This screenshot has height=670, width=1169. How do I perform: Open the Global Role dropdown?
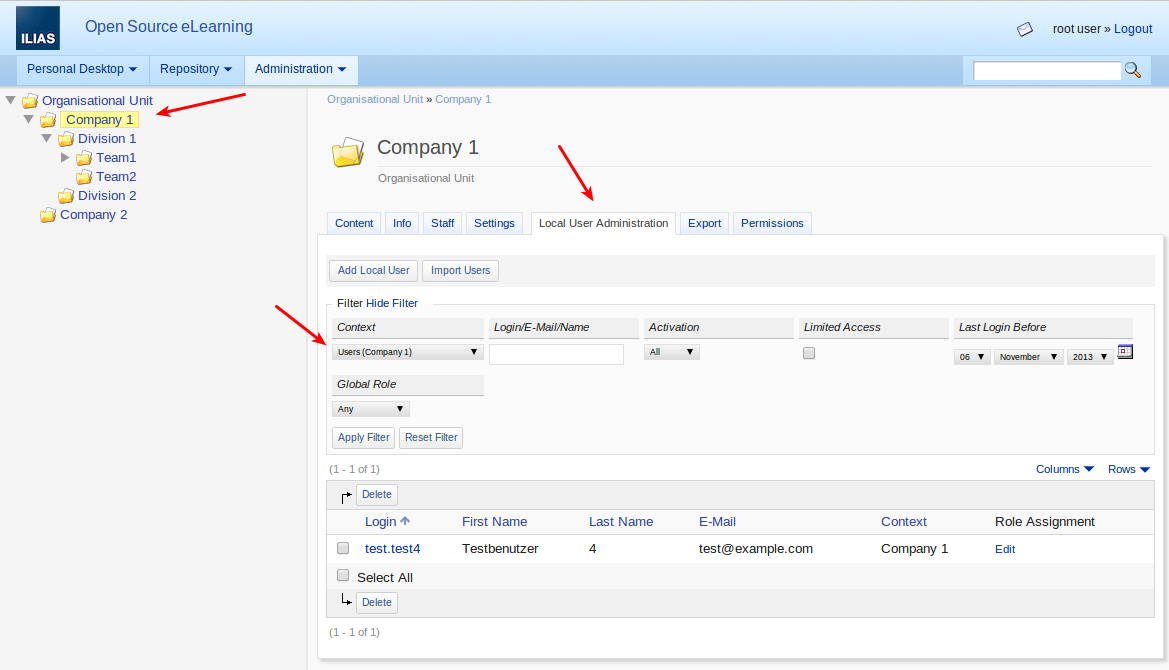pyautogui.click(x=371, y=409)
